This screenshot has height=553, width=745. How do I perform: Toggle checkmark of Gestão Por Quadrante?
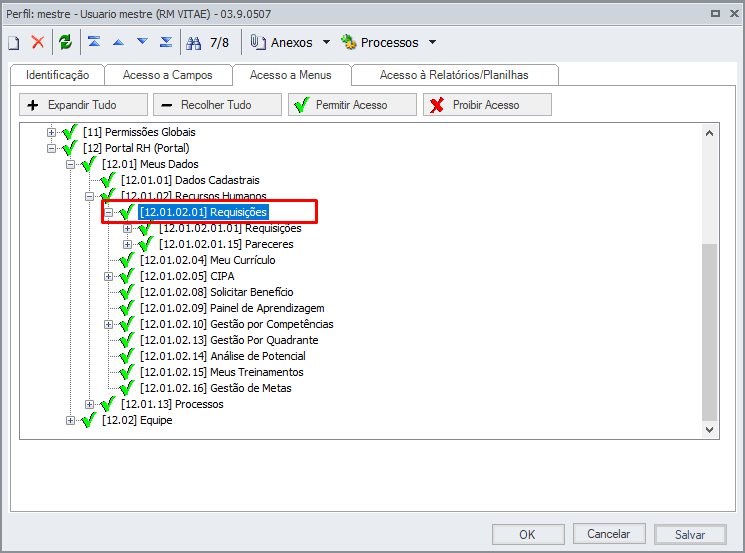pos(127,340)
